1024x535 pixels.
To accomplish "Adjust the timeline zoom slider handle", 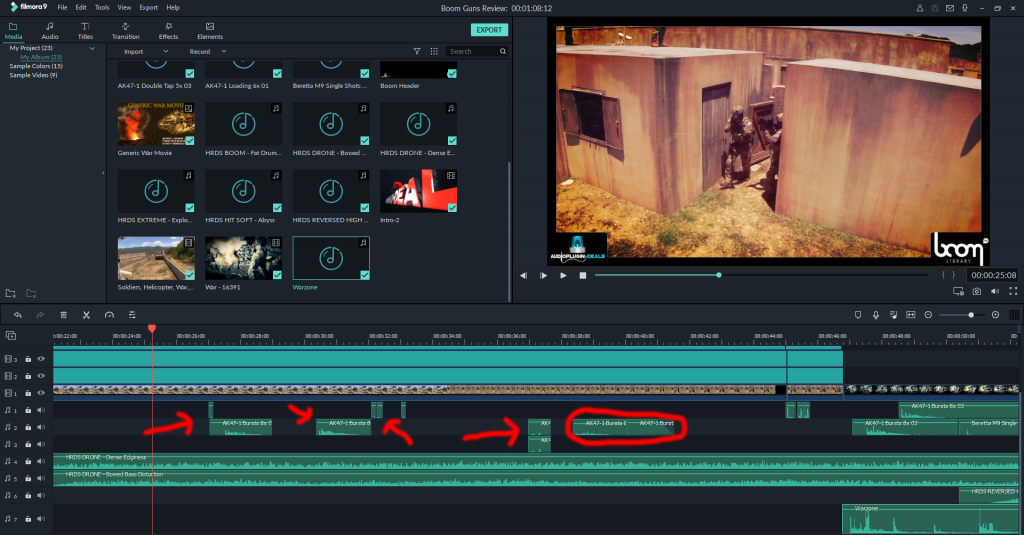I will pyautogui.click(x=971, y=315).
